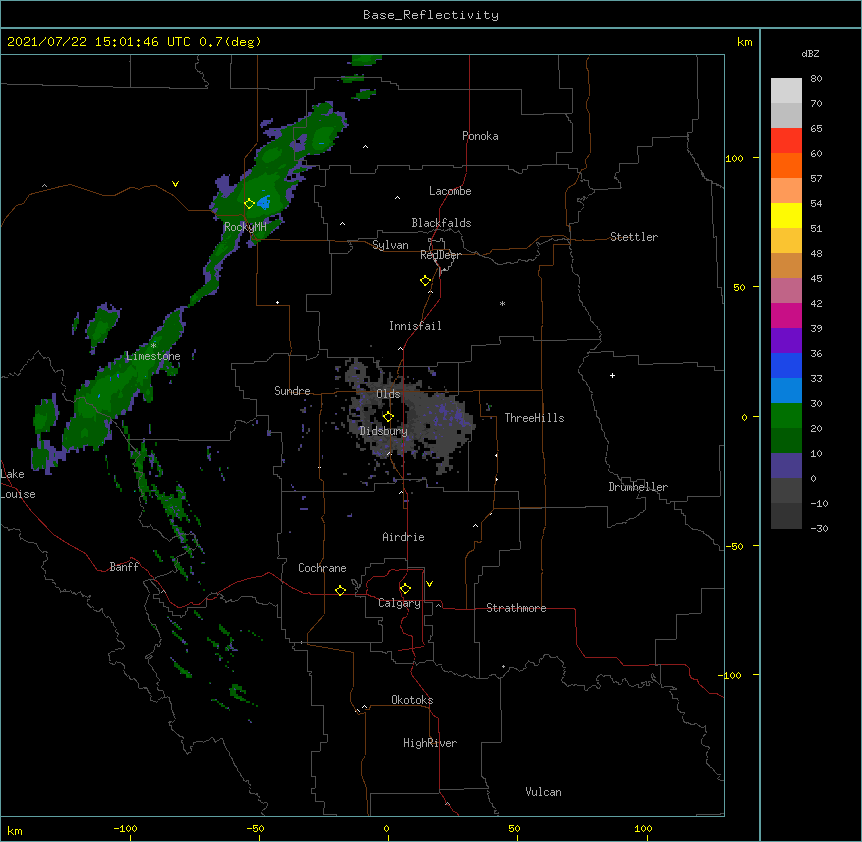The image size is (862, 842).
Task: Click the blue 33-36 dBZ legend swatch
Action: click(x=786, y=365)
